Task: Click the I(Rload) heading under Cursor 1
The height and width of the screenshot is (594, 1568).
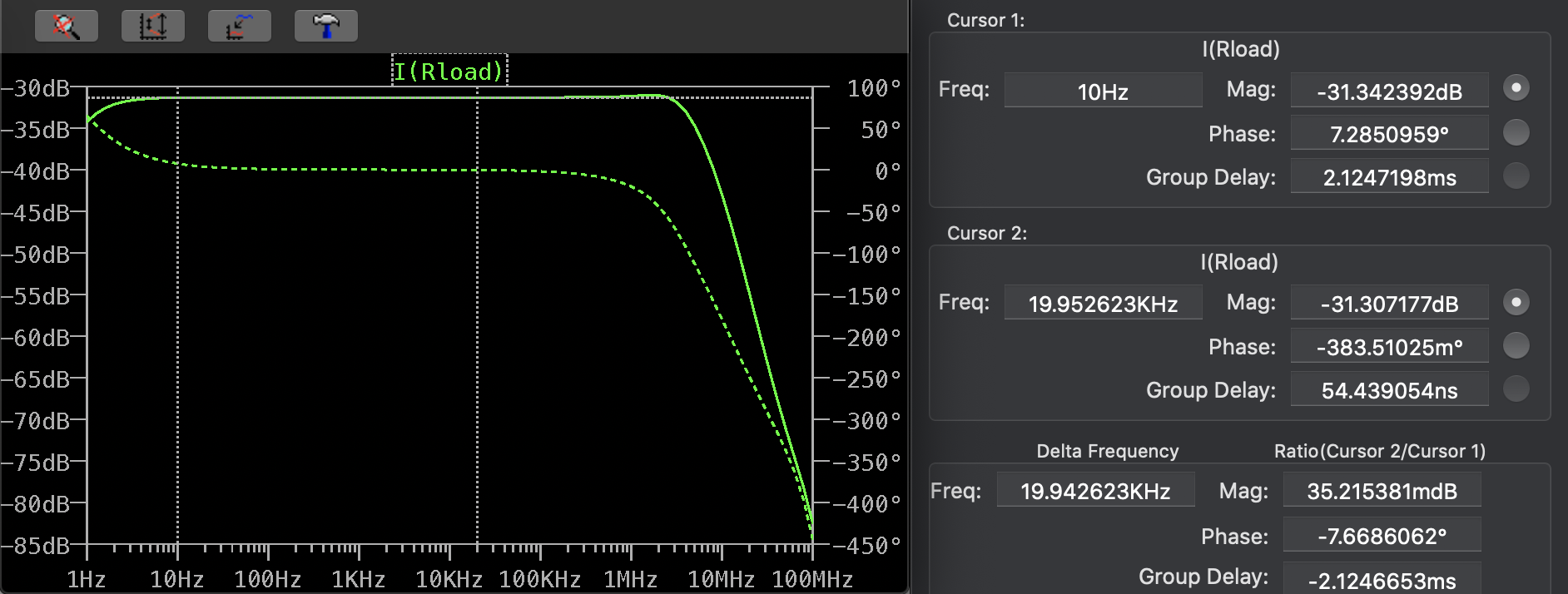Action: point(1240,49)
